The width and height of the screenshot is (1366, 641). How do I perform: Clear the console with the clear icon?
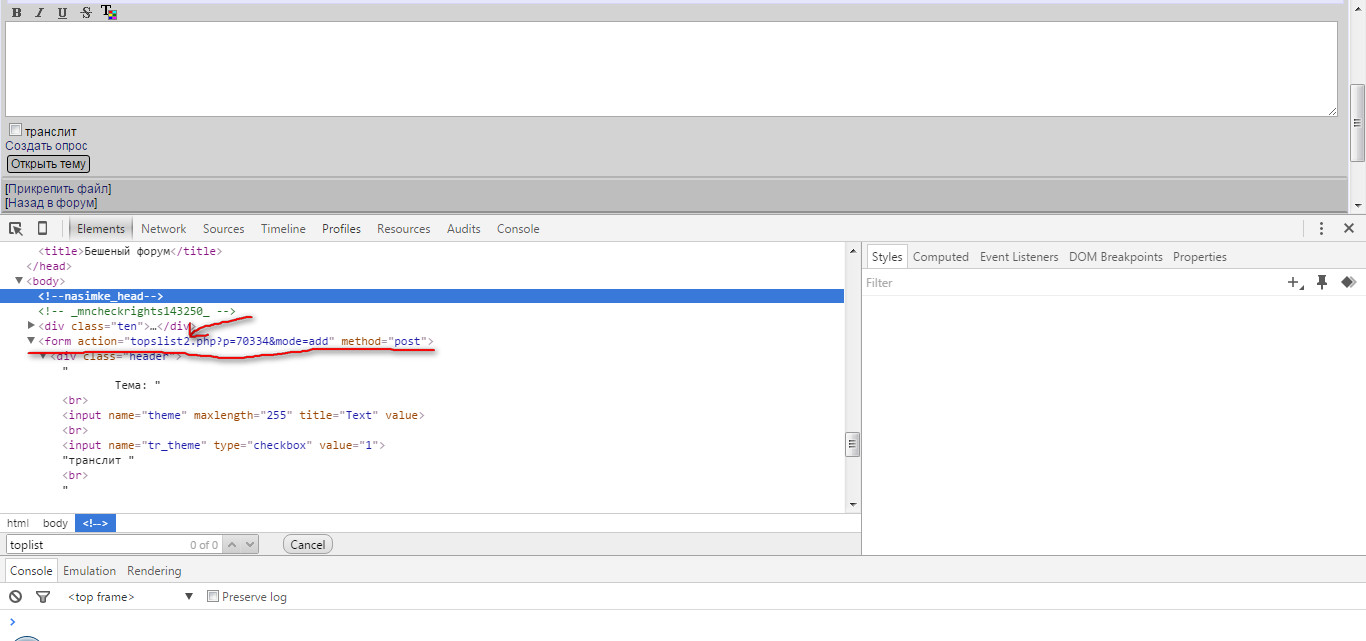point(16,597)
